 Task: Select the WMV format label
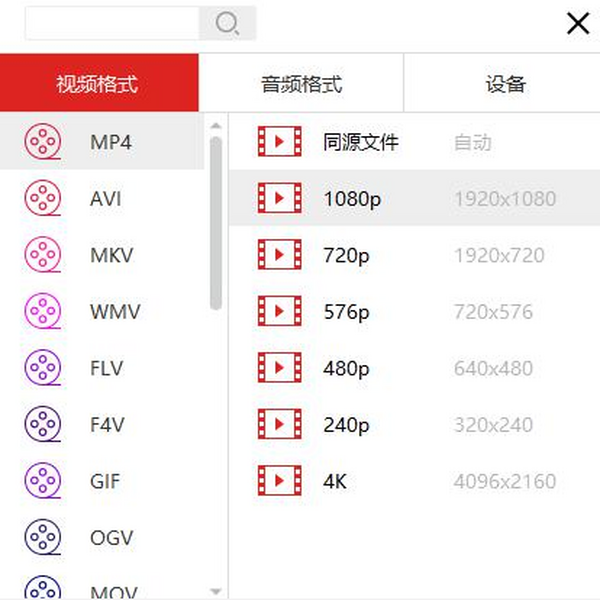(x=115, y=311)
